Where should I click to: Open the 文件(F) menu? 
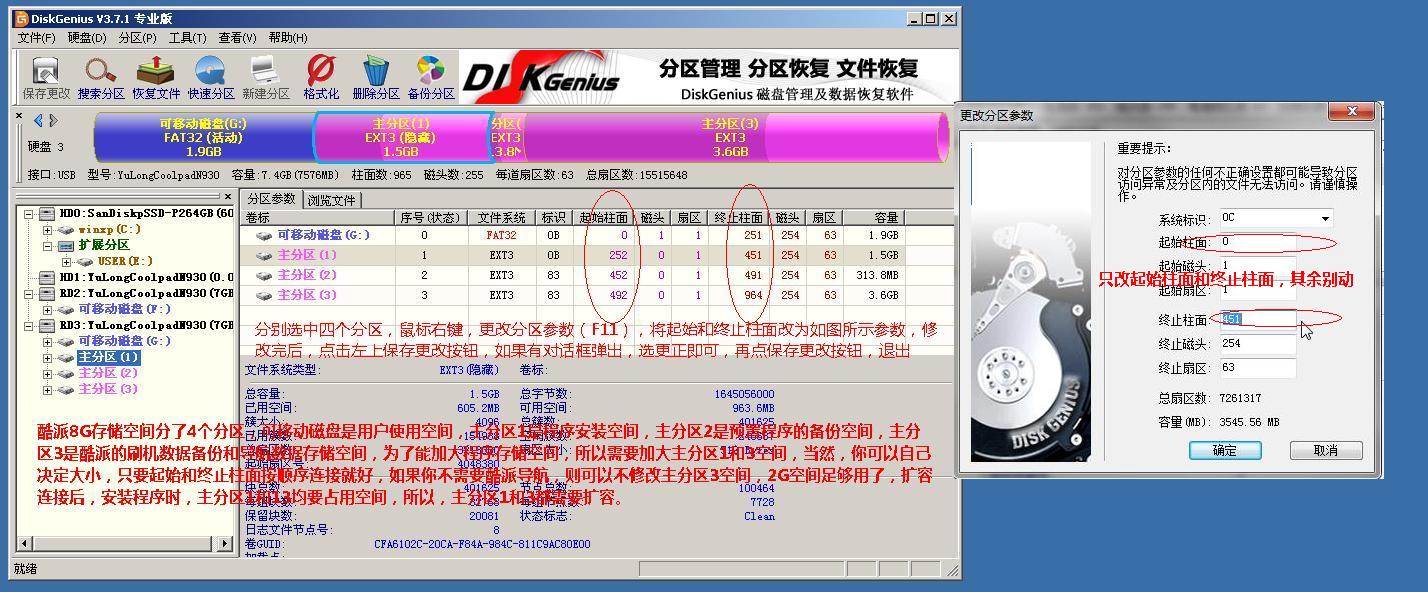point(37,38)
